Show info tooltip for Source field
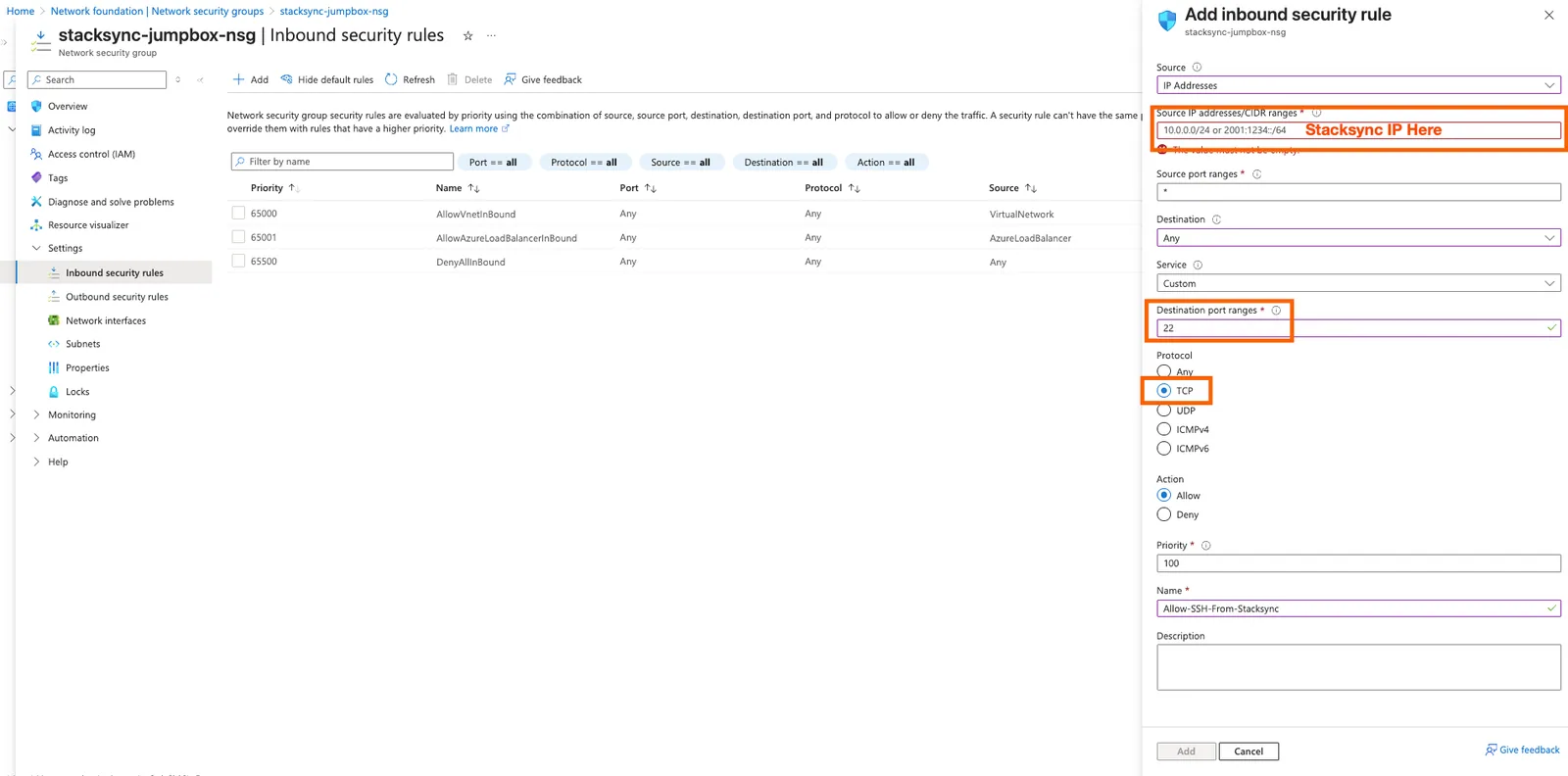The width and height of the screenshot is (1568, 776). pyautogui.click(x=1197, y=68)
